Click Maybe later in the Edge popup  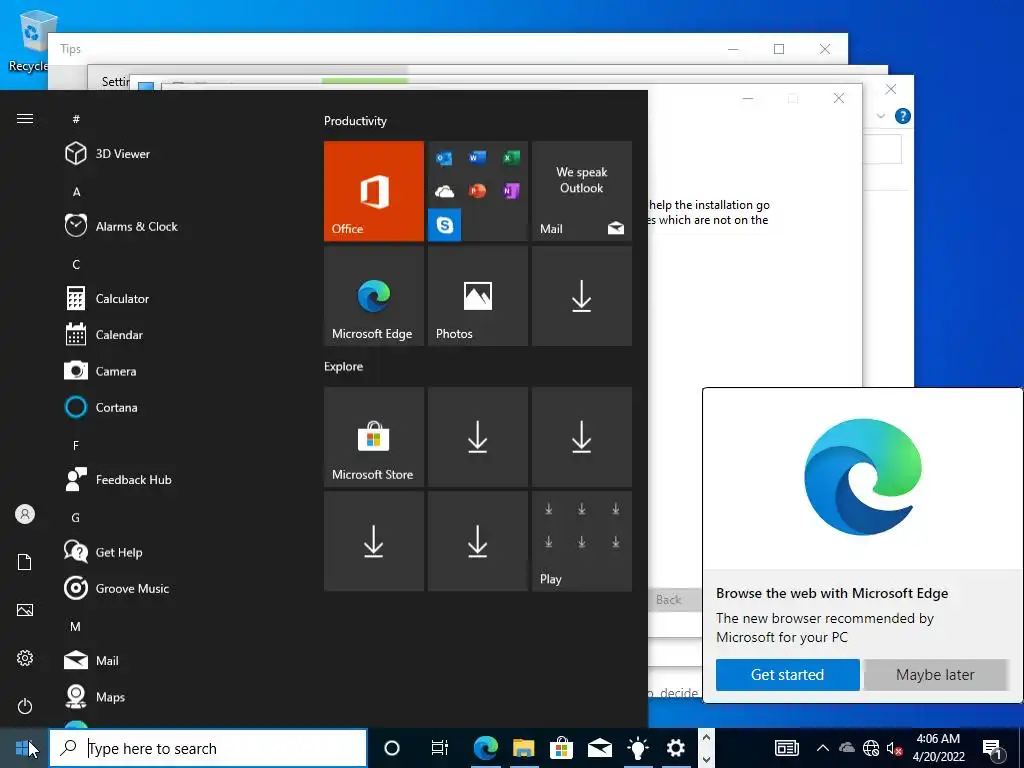click(935, 675)
